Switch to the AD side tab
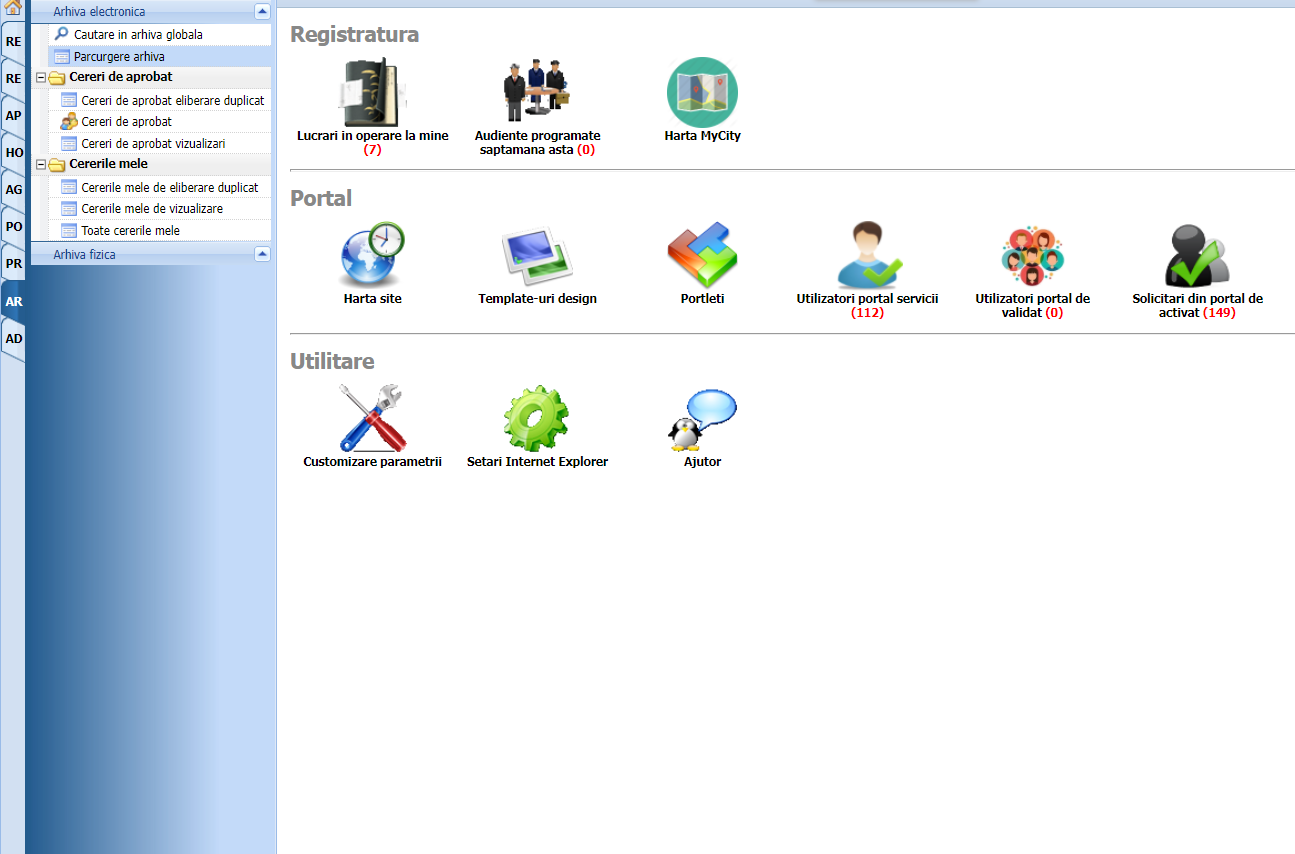The image size is (1295, 854). [x=14, y=339]
